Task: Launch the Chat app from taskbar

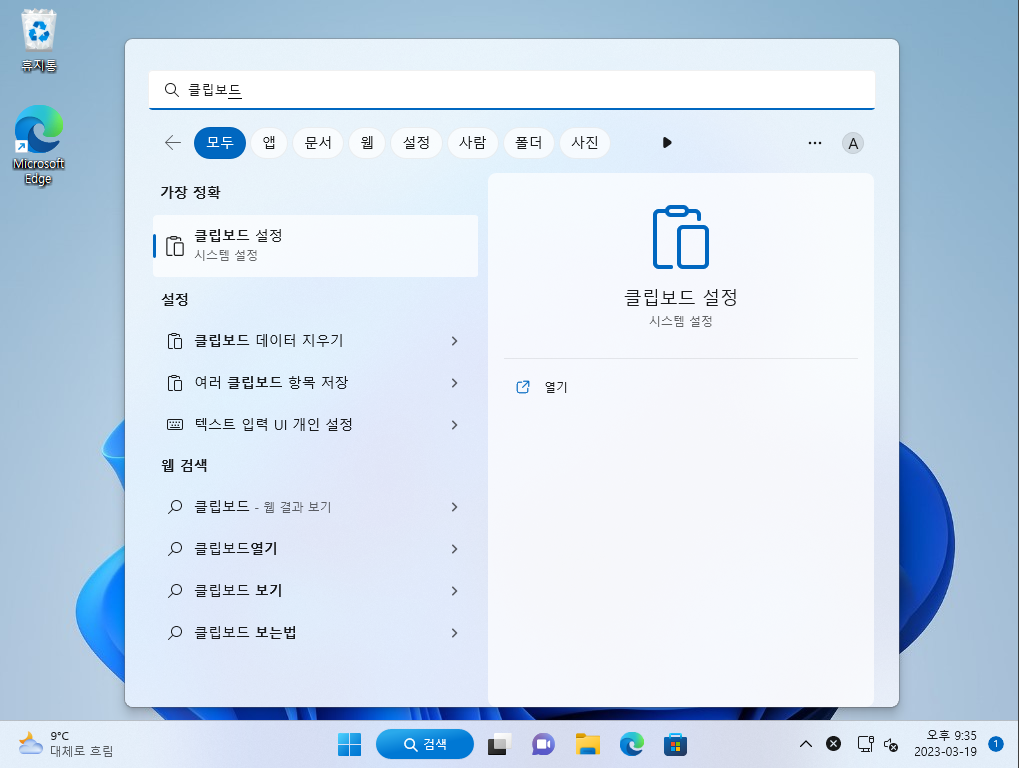Action: 543,745
